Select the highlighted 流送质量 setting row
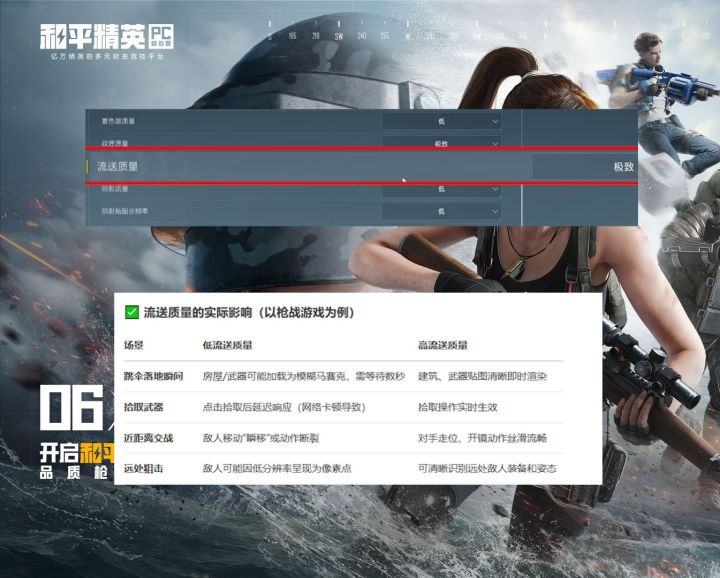Viewport: 720px width, 578px height. point(362,166)
